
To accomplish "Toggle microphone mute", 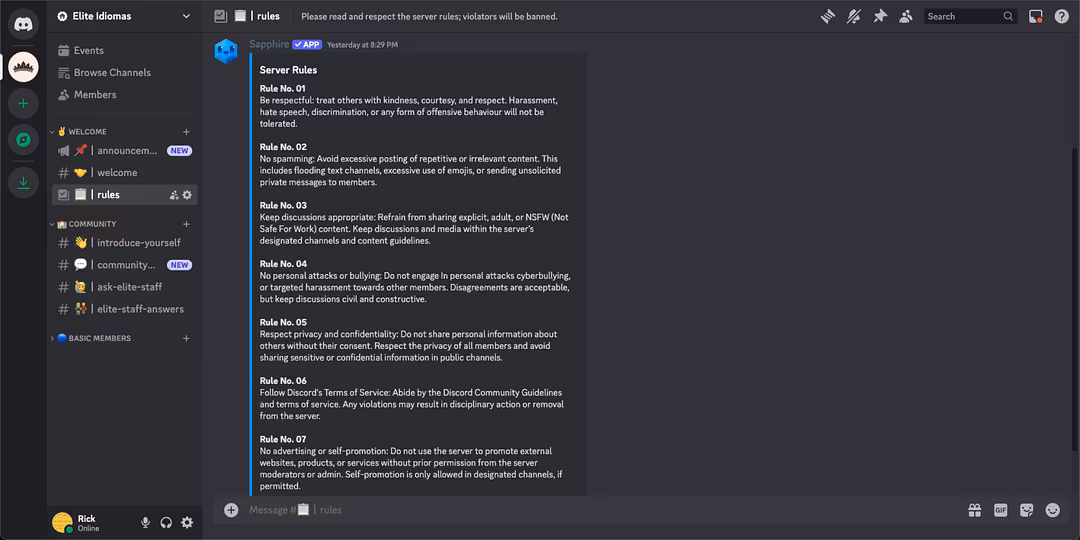I will coord(146,522).
